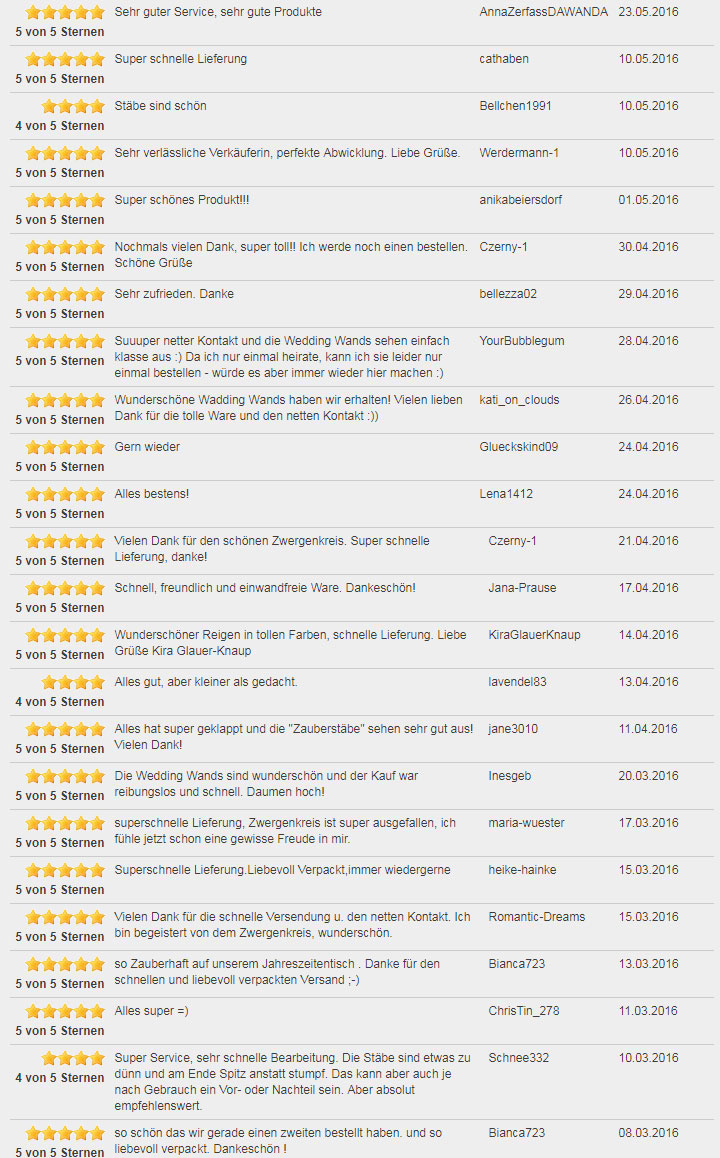Click the star rating next to lavendel83's review
The width and height of the screenshot is (720, 1158).
point(73,682)
